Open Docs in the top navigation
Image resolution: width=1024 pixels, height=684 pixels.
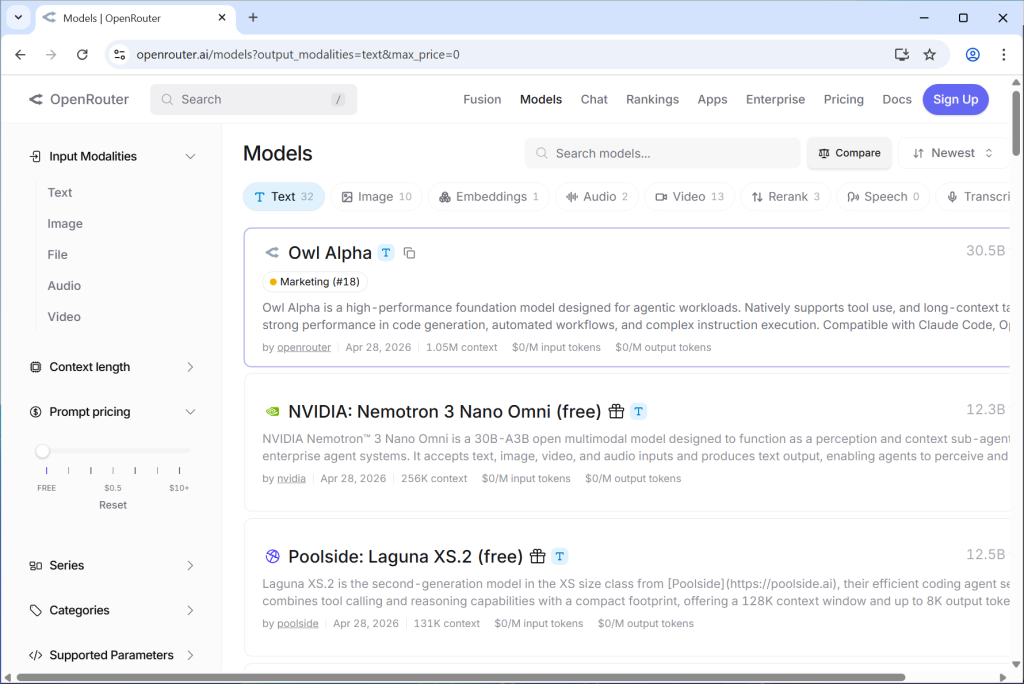click(x=897, y=99)
